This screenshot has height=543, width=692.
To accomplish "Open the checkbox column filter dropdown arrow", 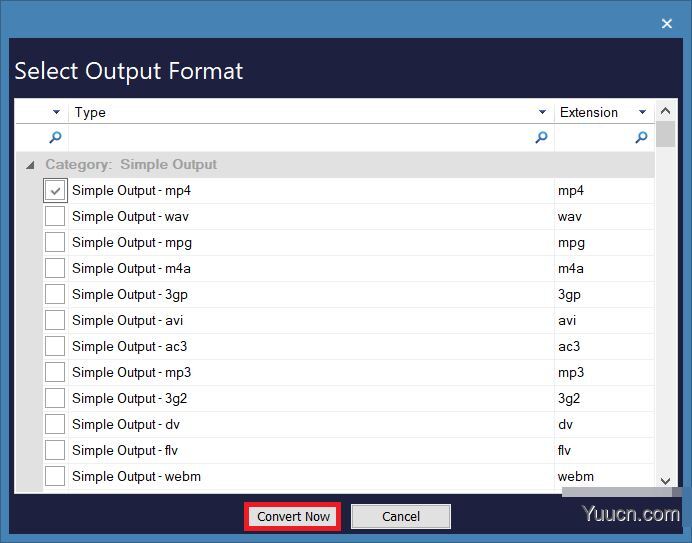I will tap(56, 112).
